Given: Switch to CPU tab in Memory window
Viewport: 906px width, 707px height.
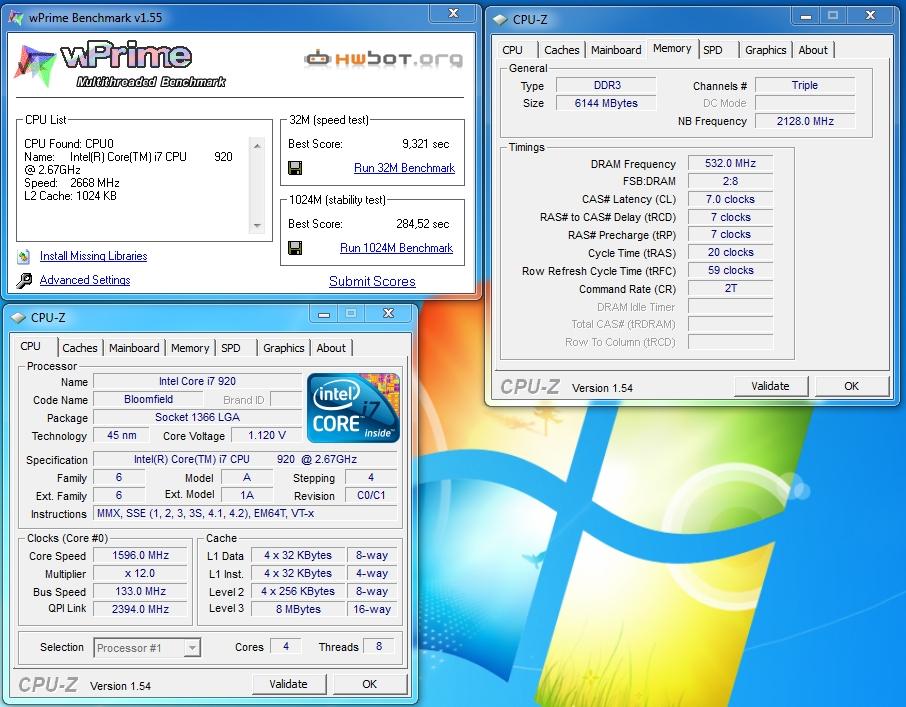Looking at the screenshot, I should [x=513, y=50].
